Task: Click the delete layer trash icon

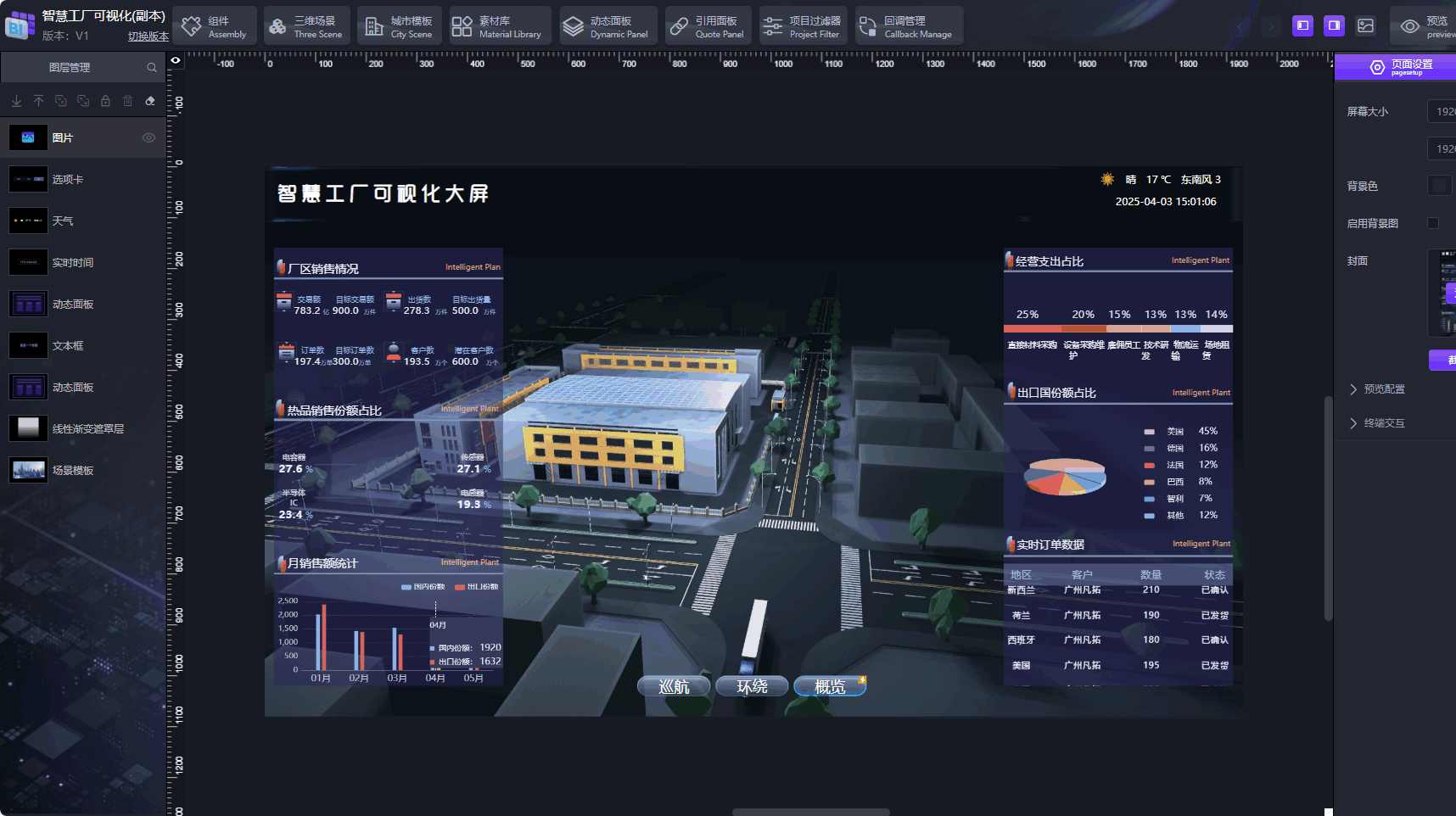Action: tap(127, 101)
